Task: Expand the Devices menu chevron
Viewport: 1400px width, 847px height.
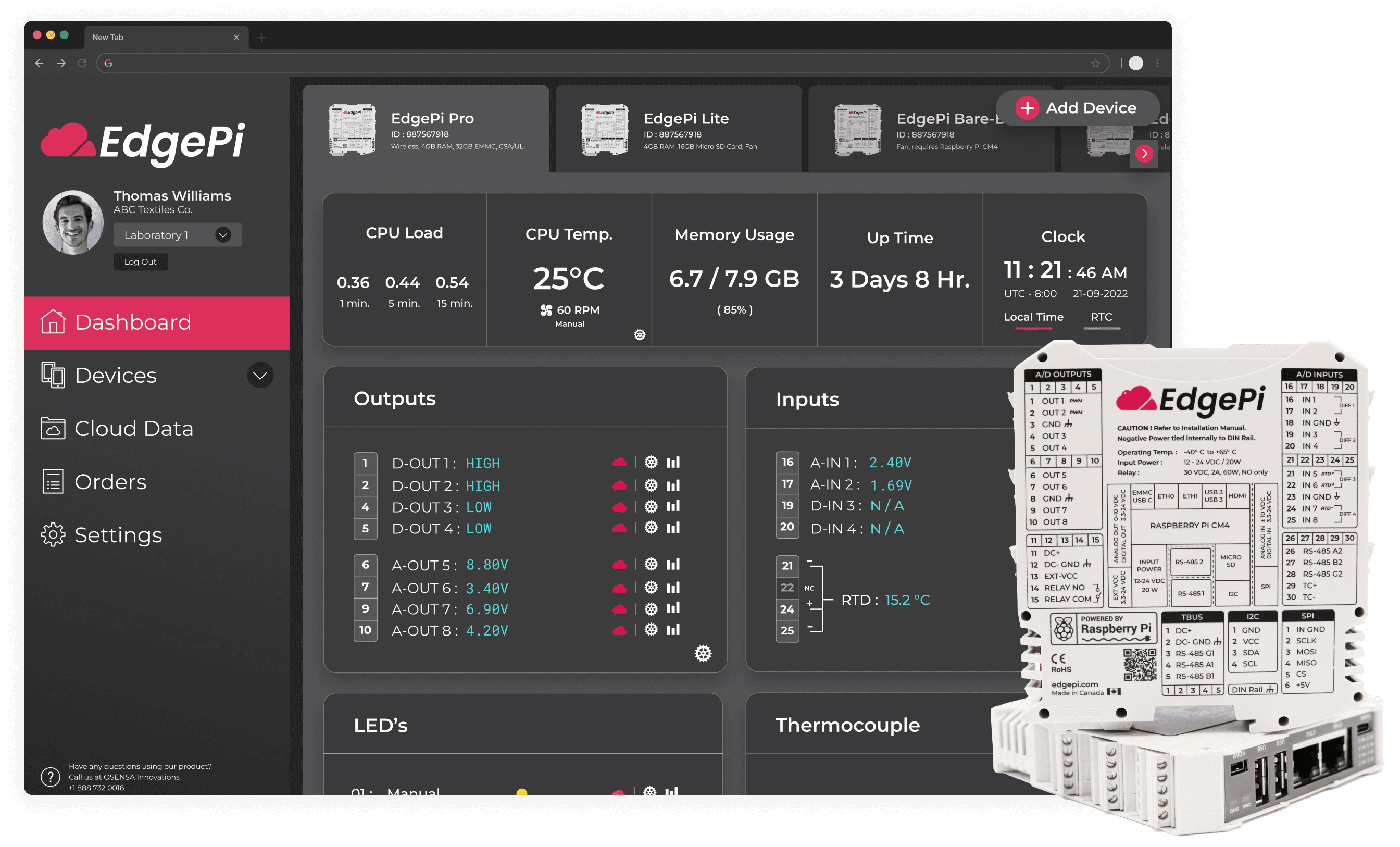Action: pyautogui.click(x=260, y=375)
